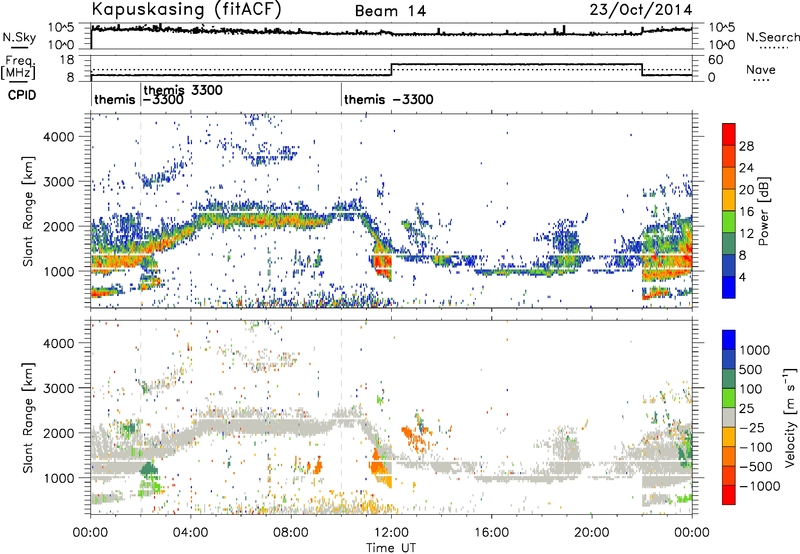The width and height of the screenshot is (800, 554).
Task: Click the light green 12–16 dB Power segment
Action: (729, 222)
